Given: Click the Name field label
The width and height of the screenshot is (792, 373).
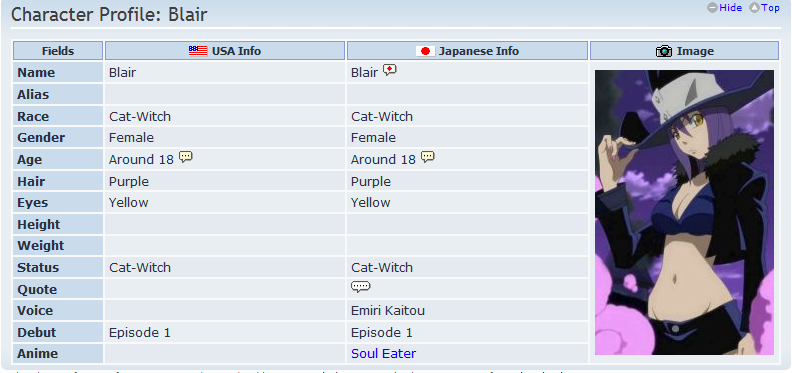Looking at the screenshot, I should [x=36, y=73].
